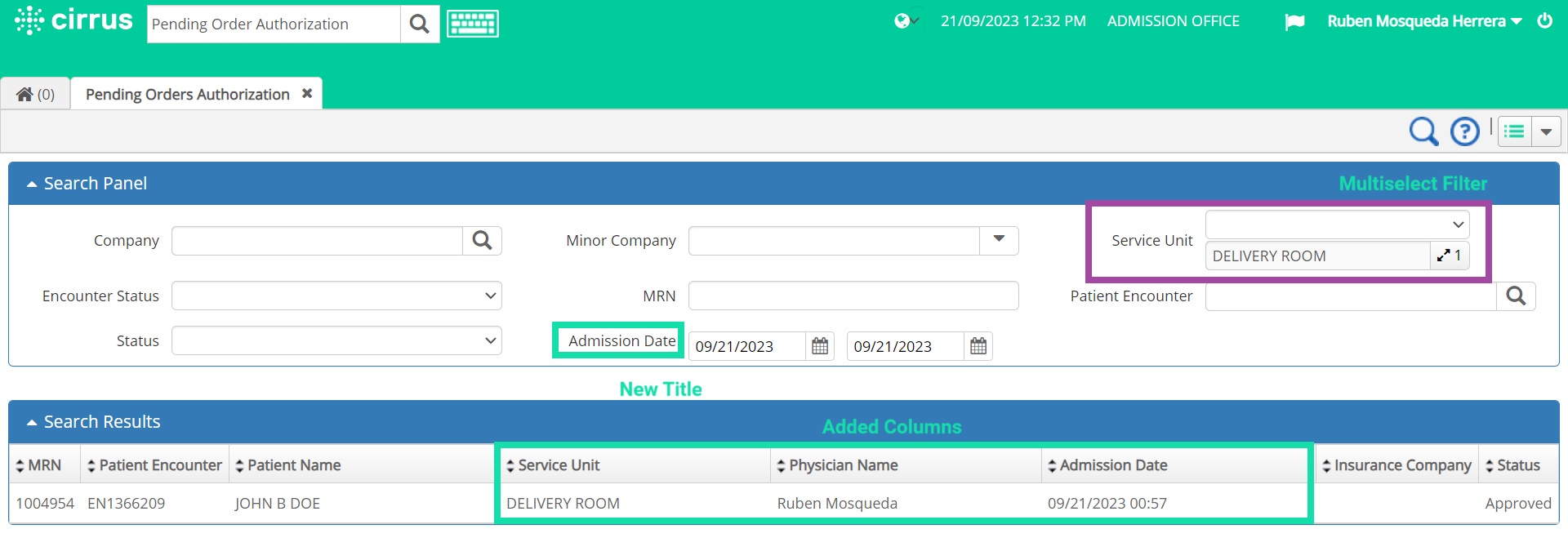Click the flag notification icon
This screenshot has height=538, width=1568.
(x=1294, y=22)
